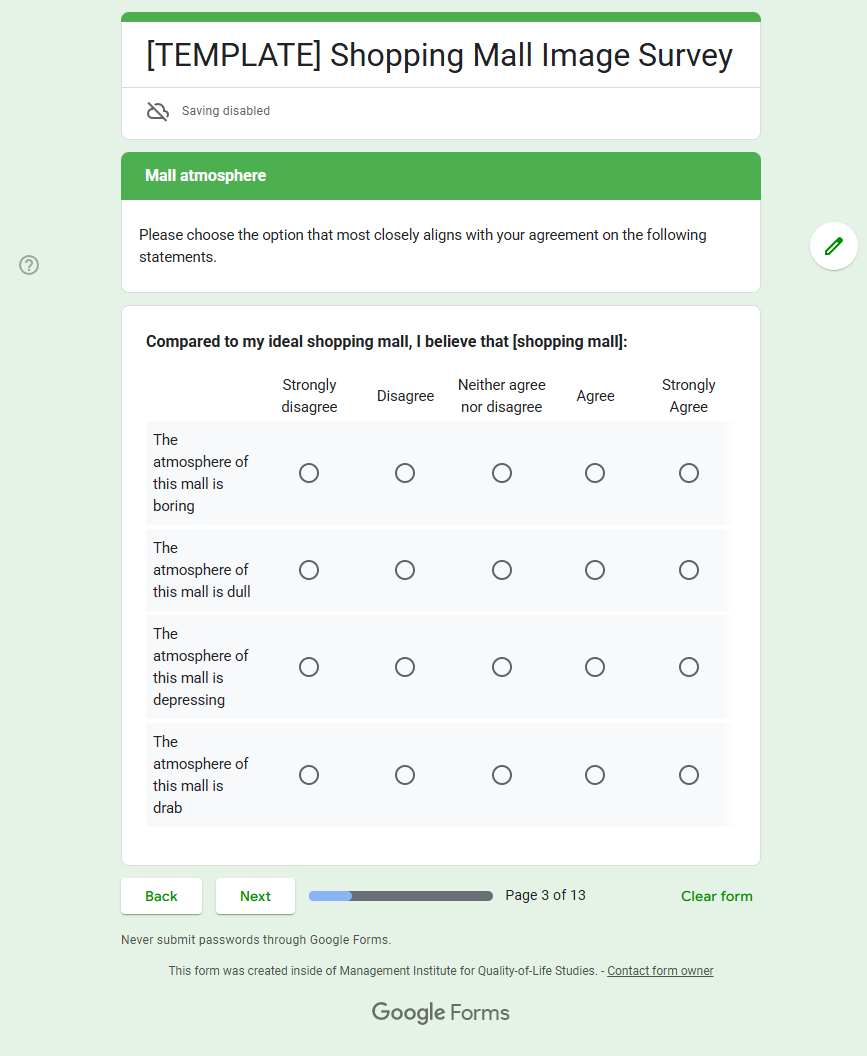The image size is (867, 1056).
Task: Pick Neither agree nor disagree for boring
Action: pos(502,473)
